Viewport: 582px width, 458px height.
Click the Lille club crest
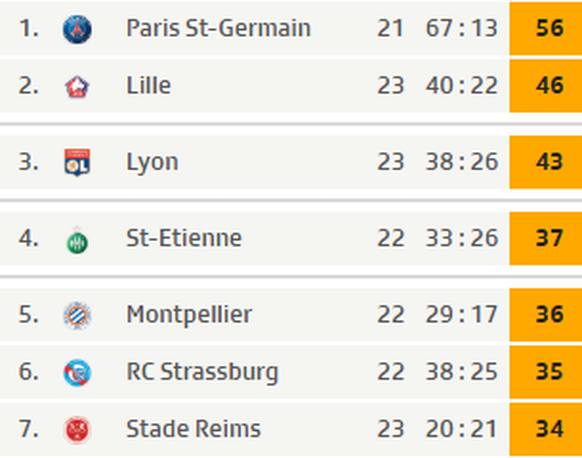[x=77, y=87]
